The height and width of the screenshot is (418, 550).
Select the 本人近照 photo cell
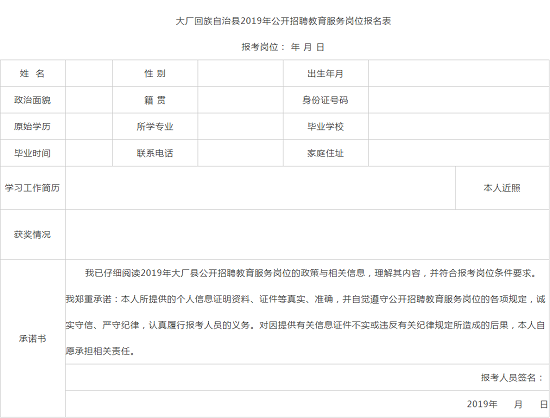pyautogui.click(x=502, y=188)
